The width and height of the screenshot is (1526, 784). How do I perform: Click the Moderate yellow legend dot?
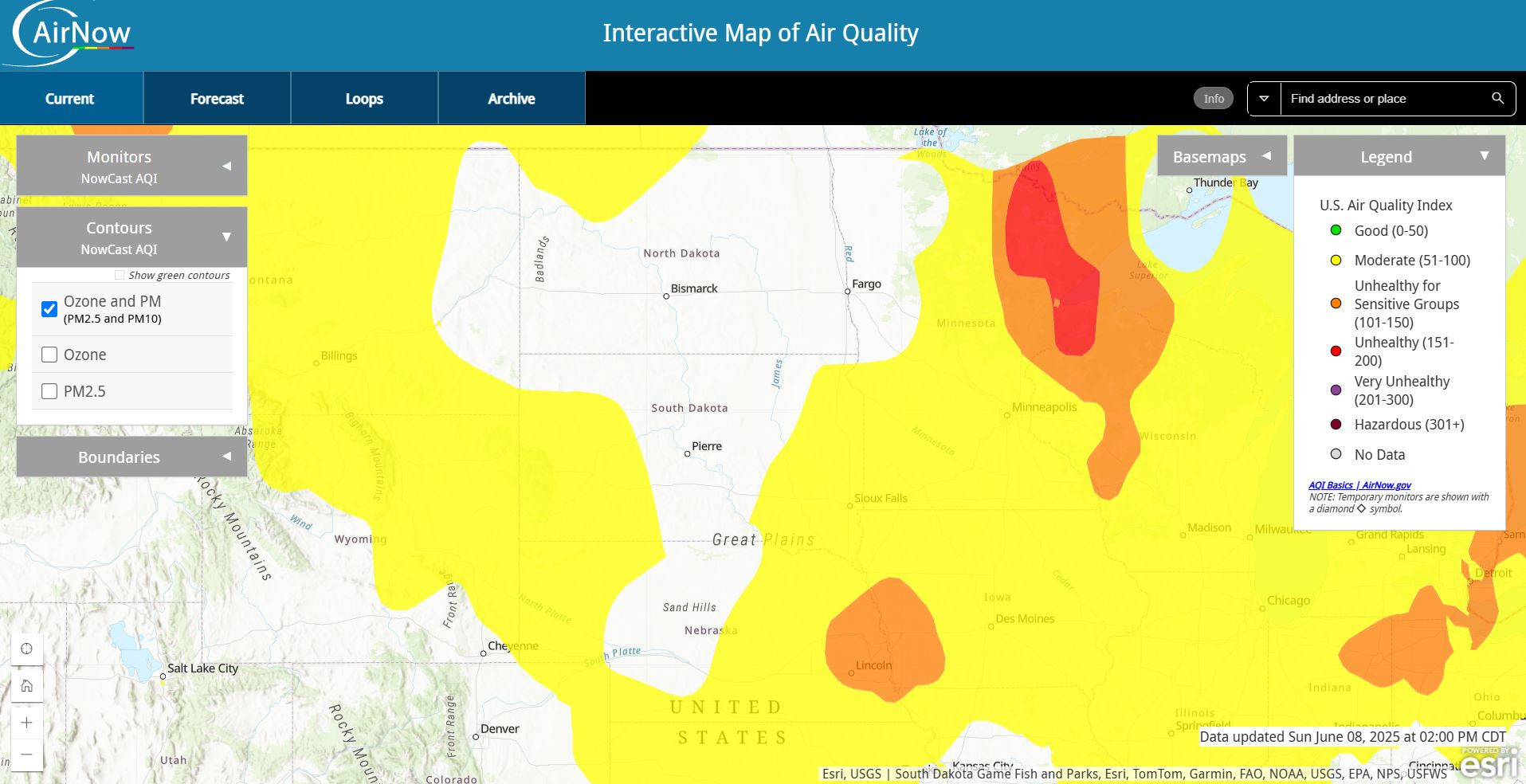[1336, 260]
